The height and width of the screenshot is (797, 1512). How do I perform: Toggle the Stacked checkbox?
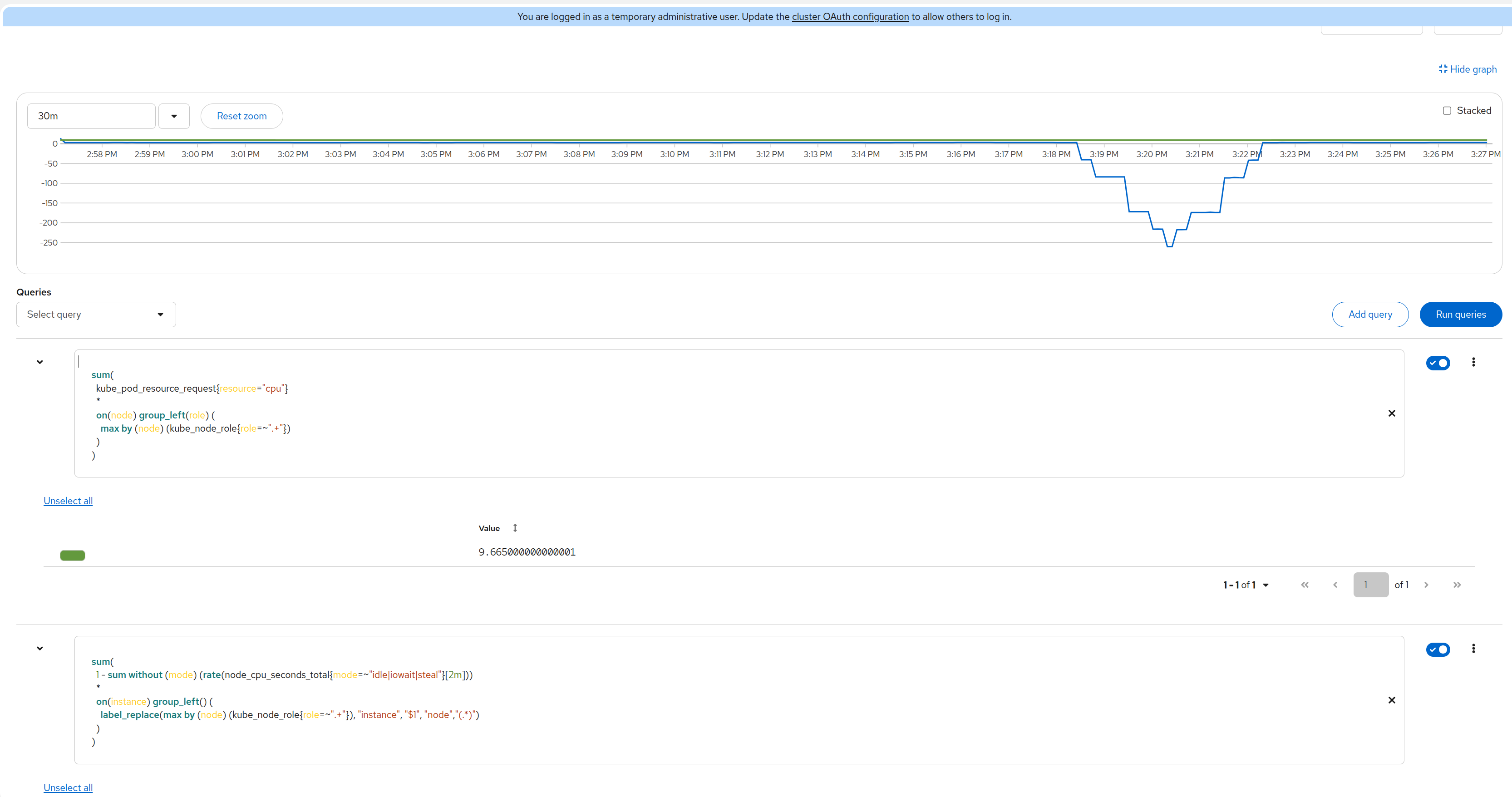point(1447,111)
